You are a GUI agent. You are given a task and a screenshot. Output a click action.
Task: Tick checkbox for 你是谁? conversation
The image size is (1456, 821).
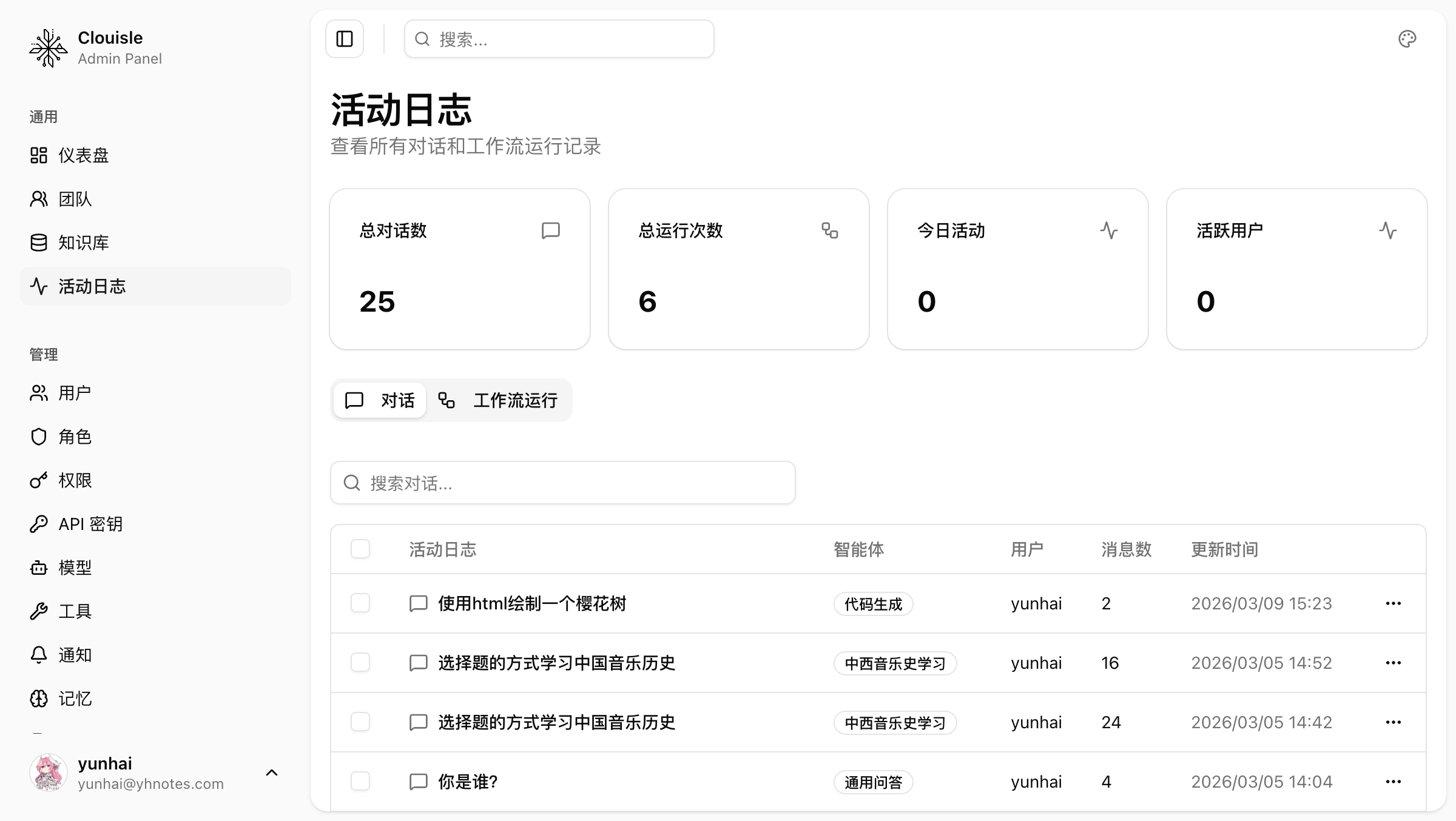pyautogui.click(x=360, y=781)
